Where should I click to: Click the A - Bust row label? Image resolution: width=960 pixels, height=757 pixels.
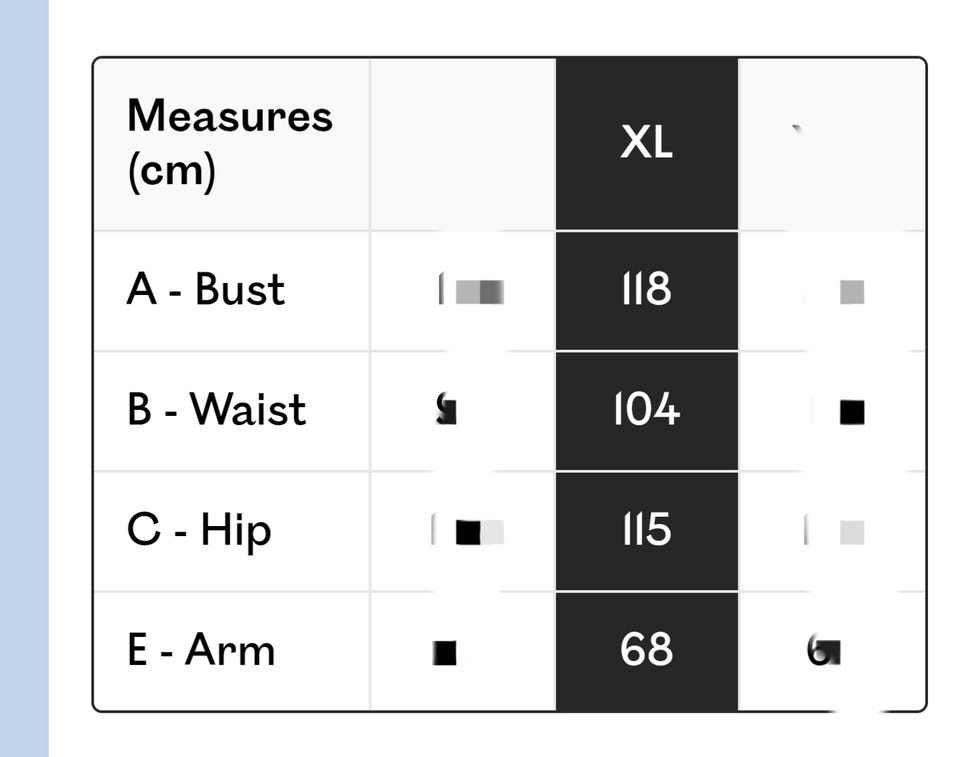(x=205, y=290)
